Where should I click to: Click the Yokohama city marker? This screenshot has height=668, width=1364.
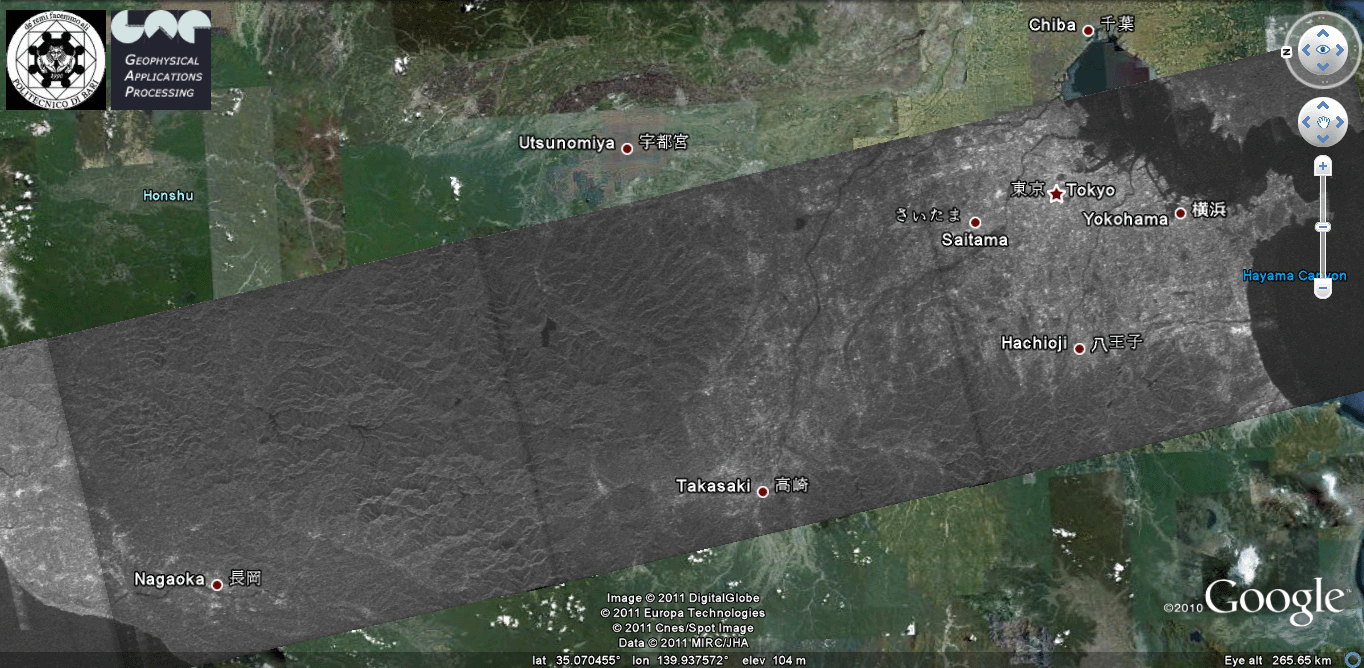click(1180, 213)
